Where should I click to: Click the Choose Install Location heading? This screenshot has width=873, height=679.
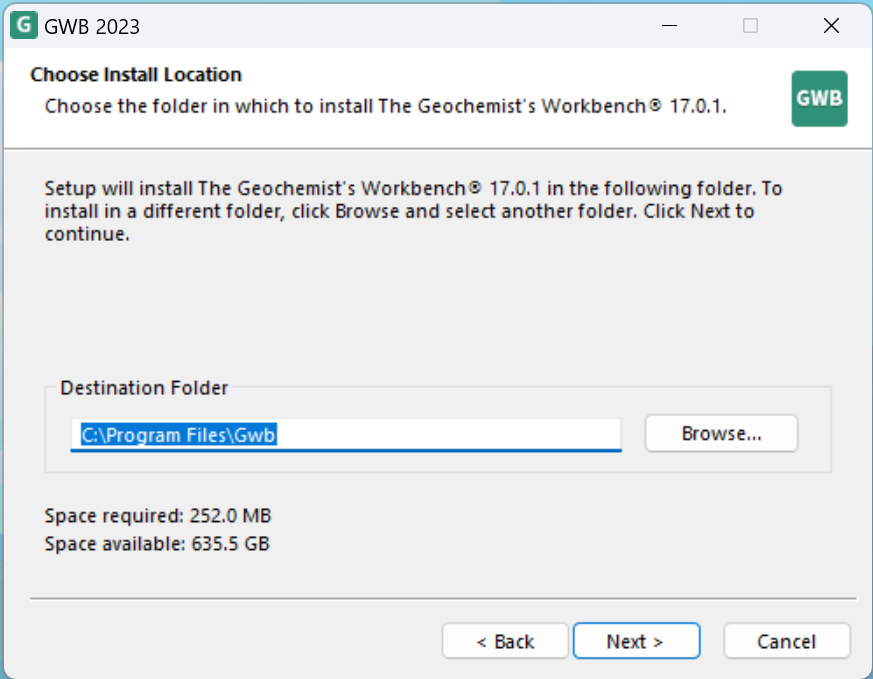coord(136,75)
